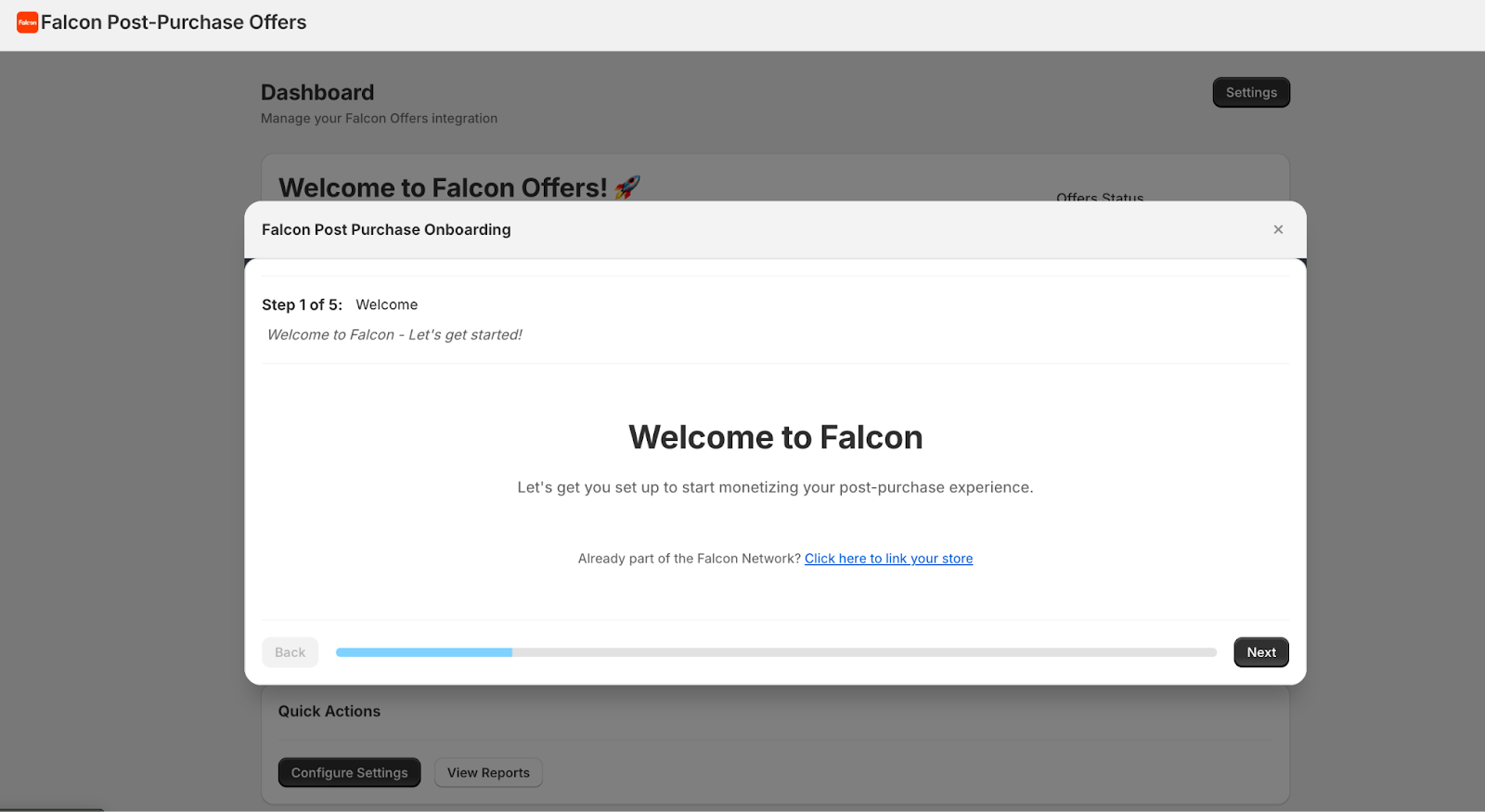Open View Reports quick action
This screenshot has height=812, width=1485.
[488, 773]
